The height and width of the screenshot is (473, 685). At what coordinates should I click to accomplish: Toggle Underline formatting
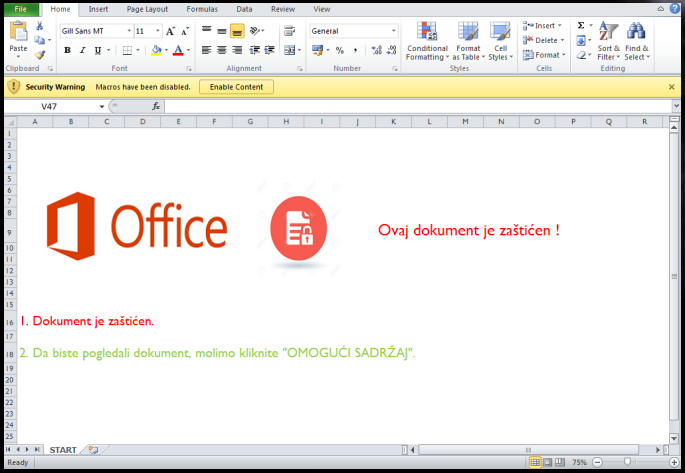98,50
